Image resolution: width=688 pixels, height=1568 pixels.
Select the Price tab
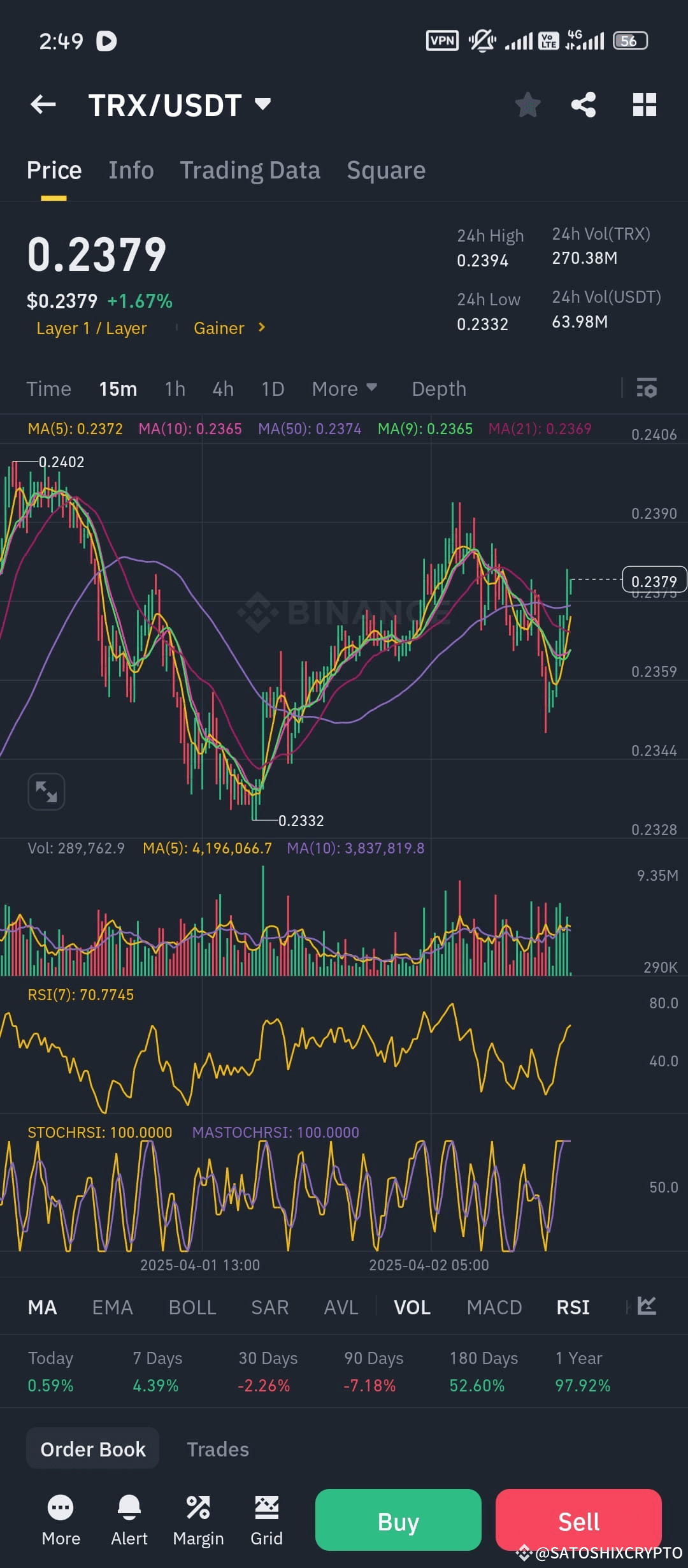(x=54, y=170)
